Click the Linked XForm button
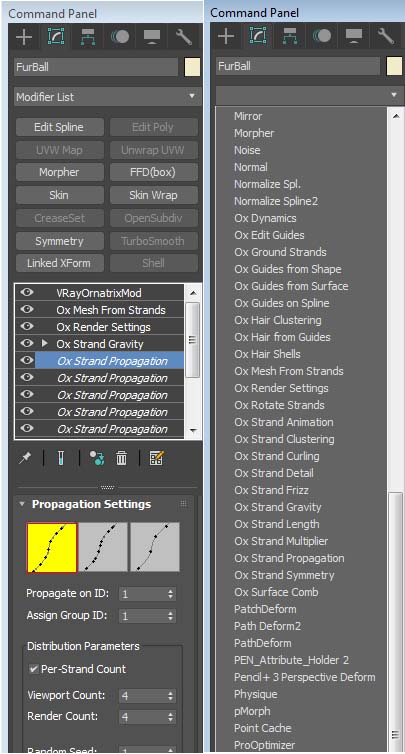405x754 pixels. [x=59, y=263]
